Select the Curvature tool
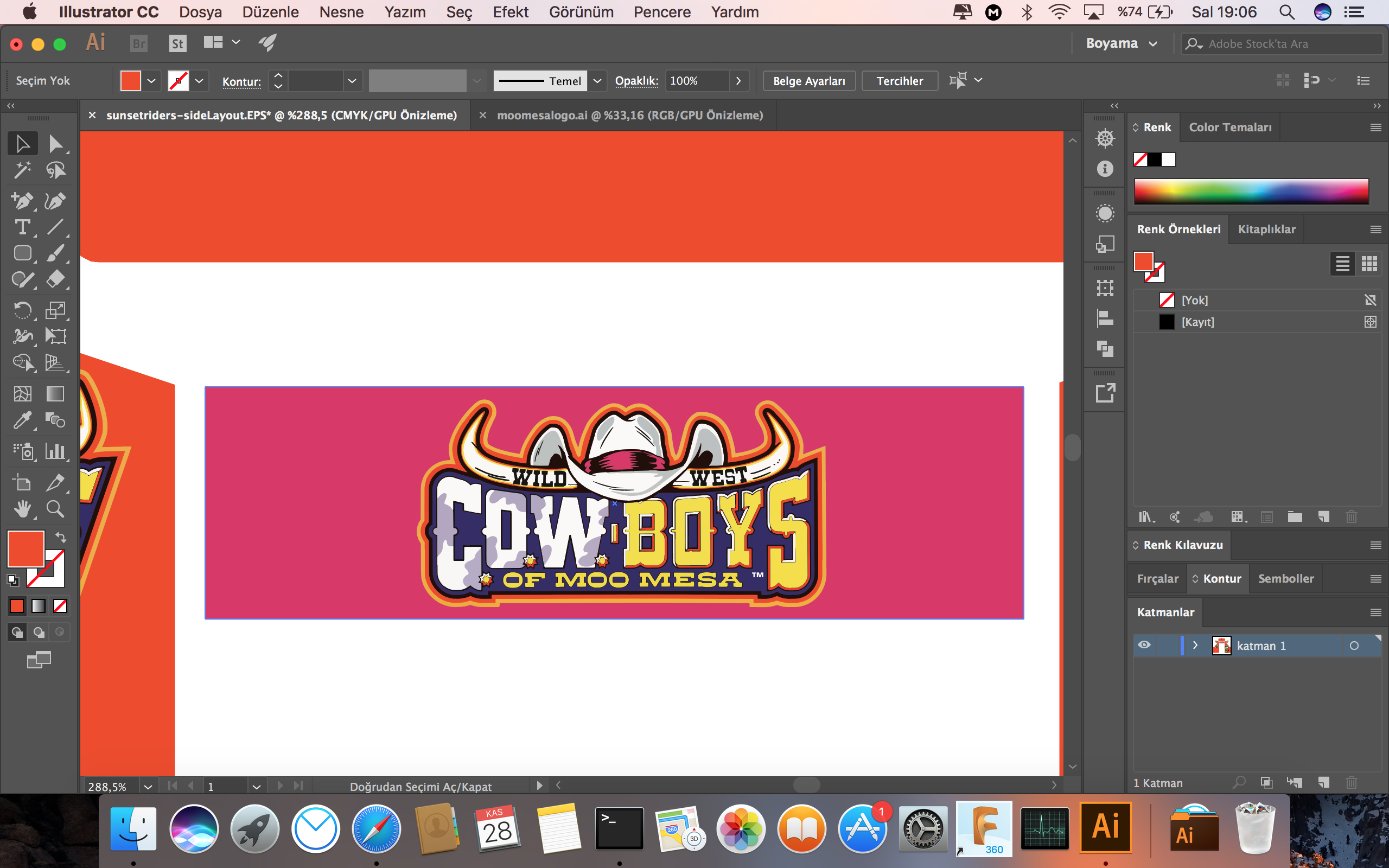Viewport: 1389px width, 868px height. click(x=56, y=201)
